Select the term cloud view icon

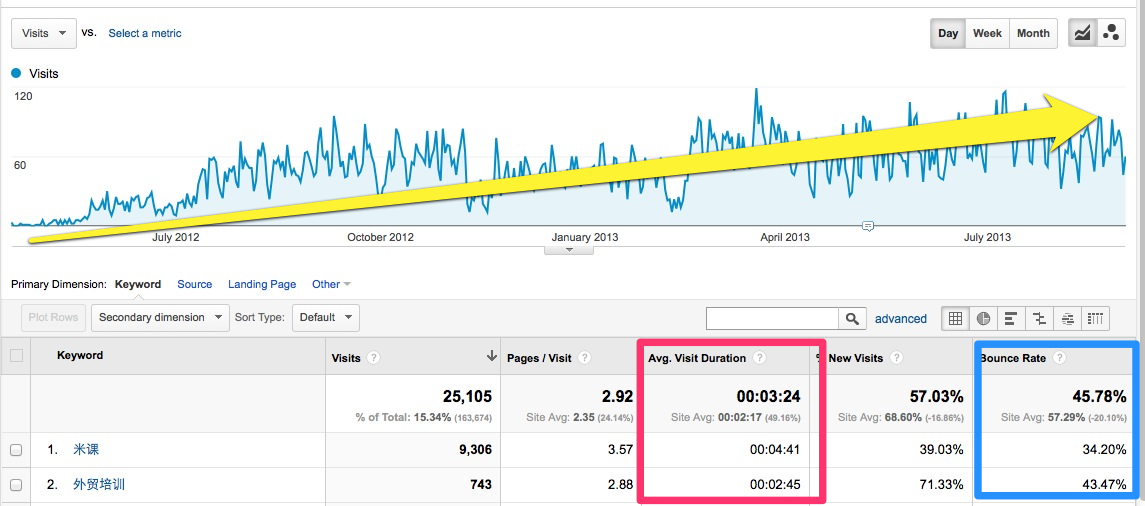pyautogui.click(x=1068, y=318)
